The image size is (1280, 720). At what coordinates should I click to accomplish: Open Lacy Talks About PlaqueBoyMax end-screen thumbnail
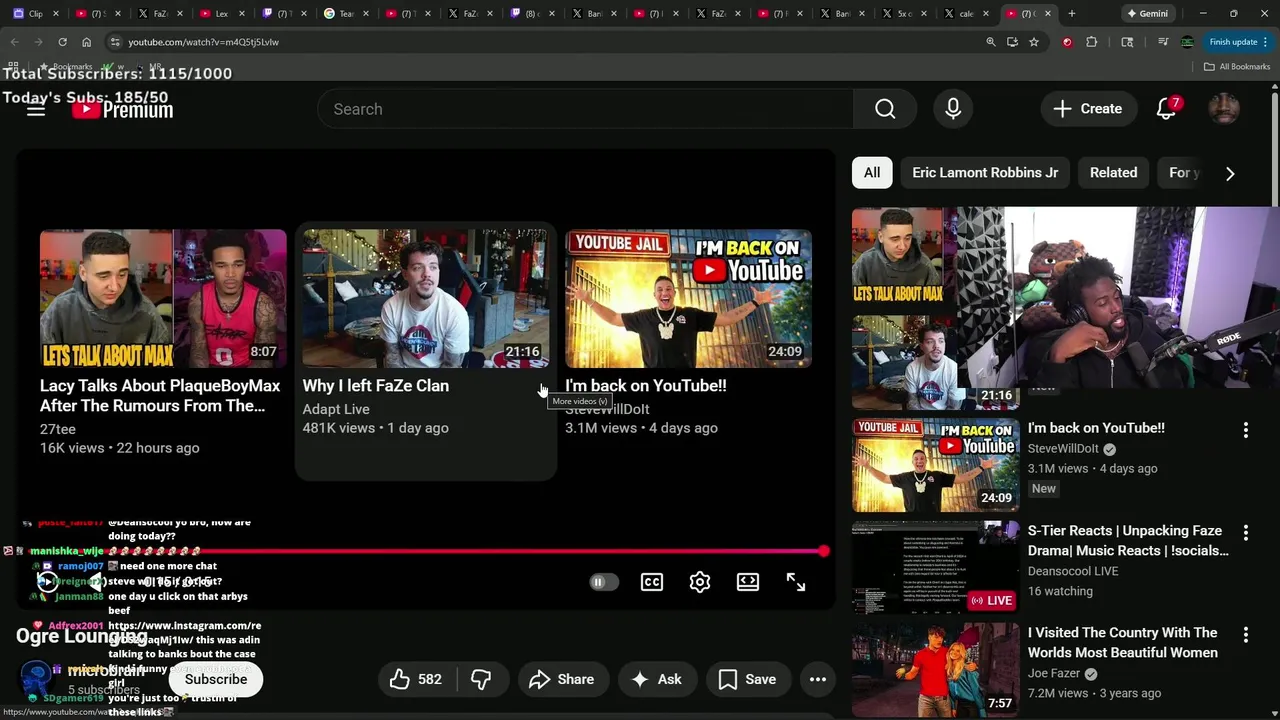163,299
